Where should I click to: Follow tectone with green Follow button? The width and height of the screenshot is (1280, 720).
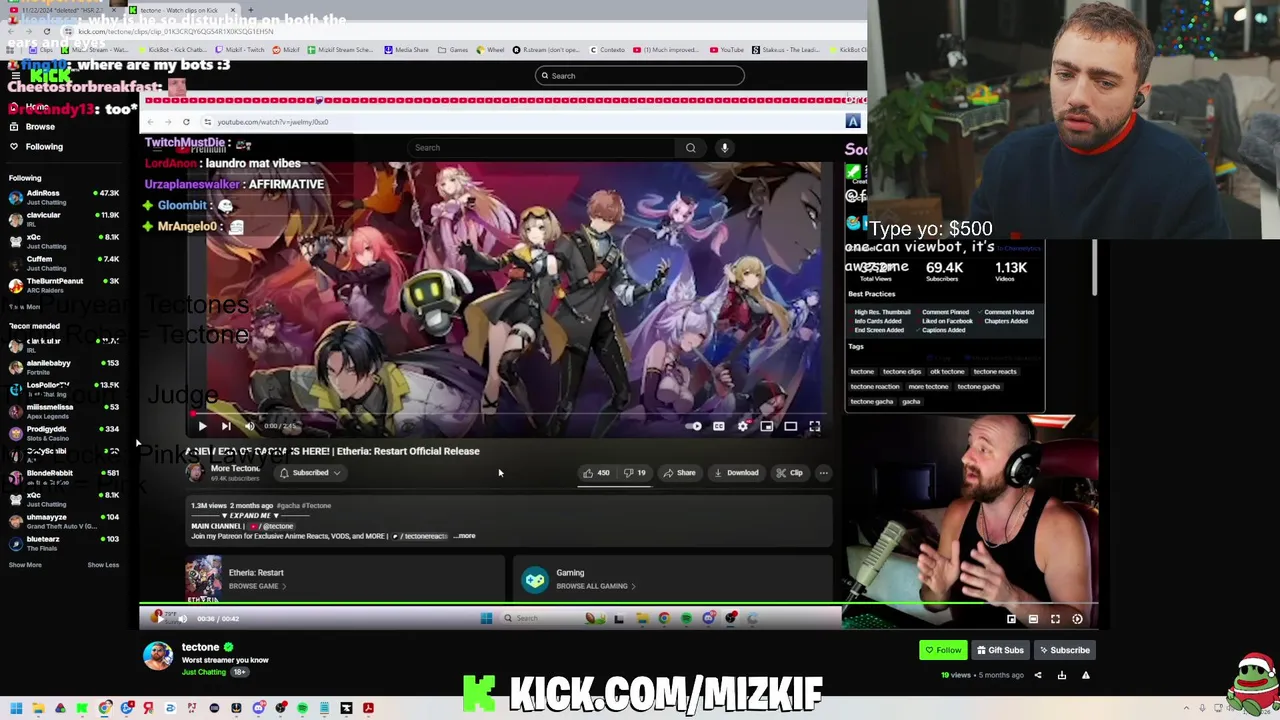943,650
